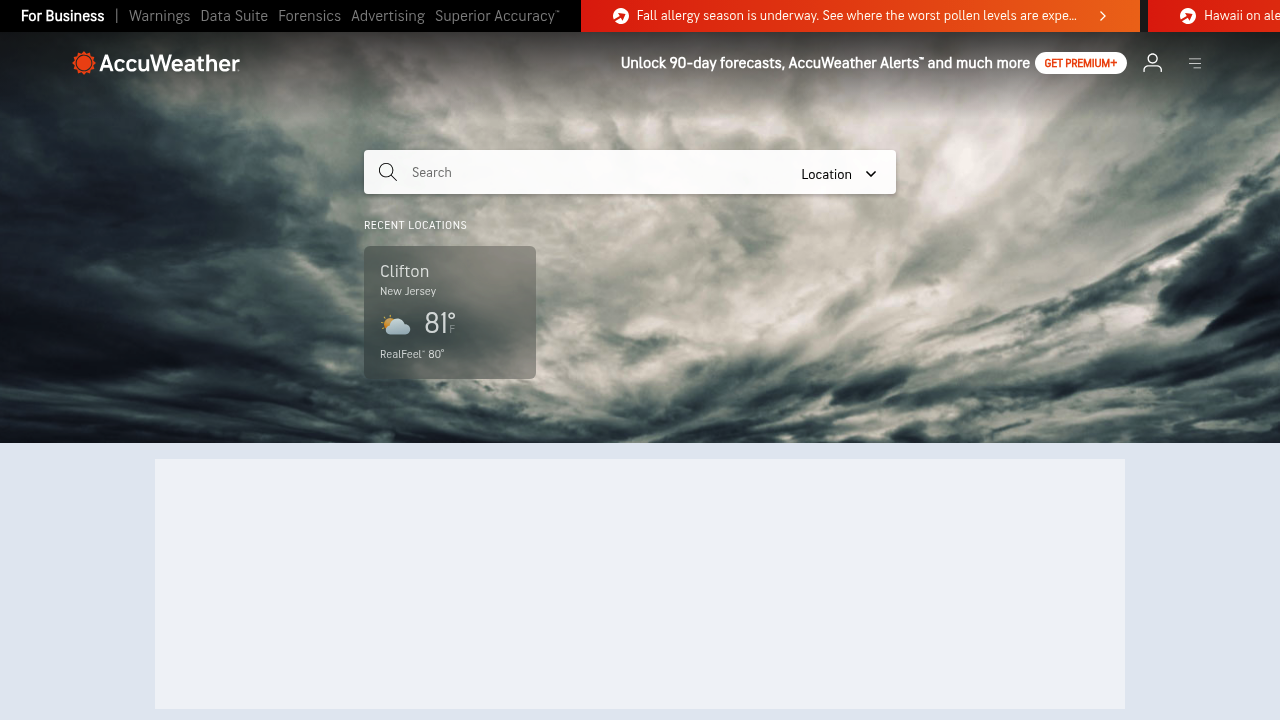Open the hamburger menu icon
Screen dimensions: 1280x720
pyautogui.click(x=1195, y=63)
